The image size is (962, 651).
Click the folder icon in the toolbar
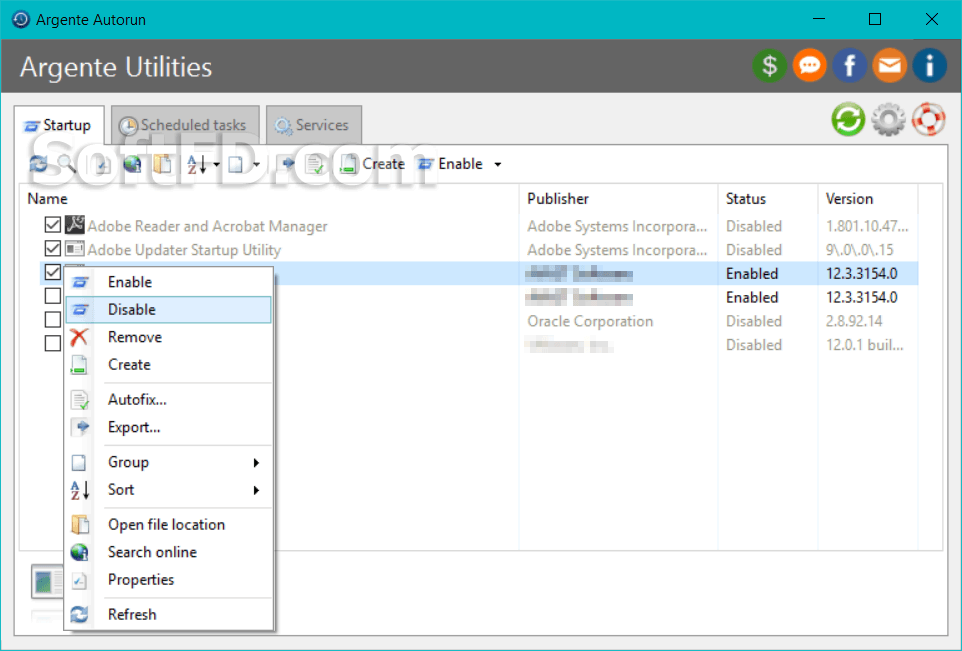click(163, 164)
